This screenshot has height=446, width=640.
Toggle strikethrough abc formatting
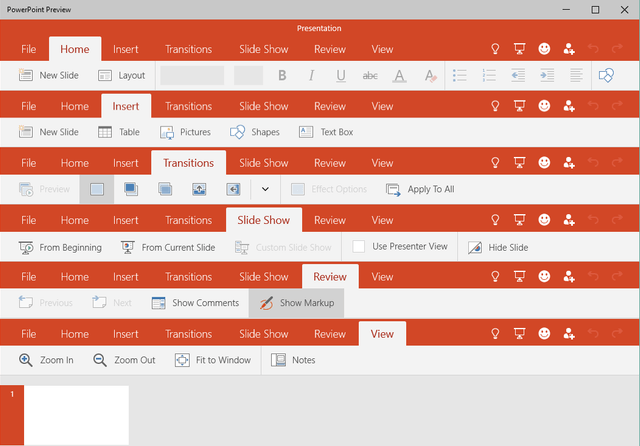pyautogui.click(x=370, y=75)
